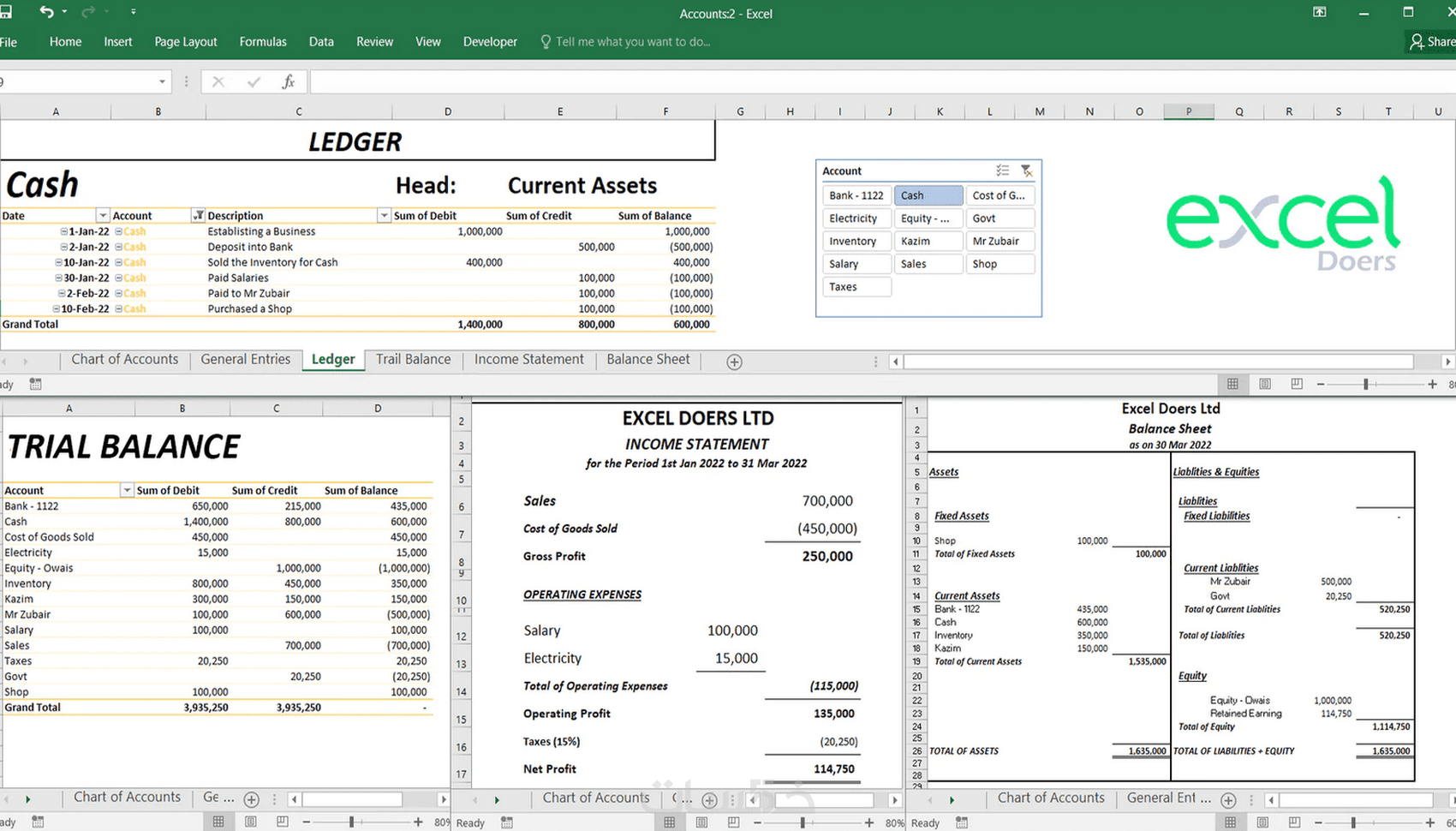Open the Formulas ribbon tab
The image size is (1456, 831).
point(263,41)
